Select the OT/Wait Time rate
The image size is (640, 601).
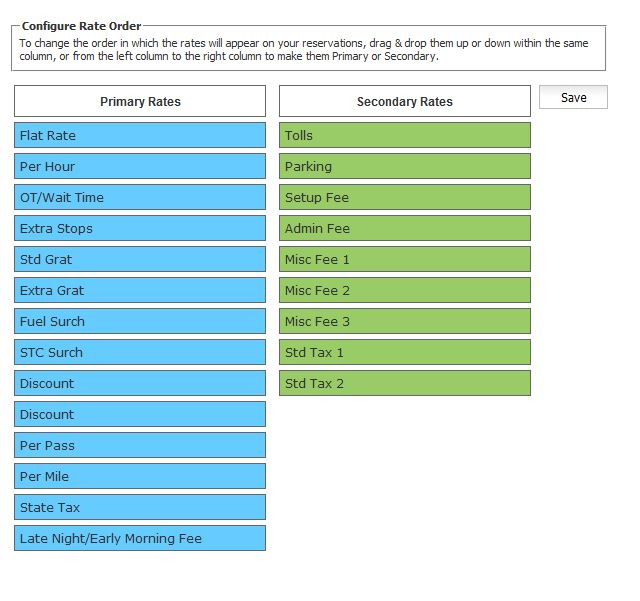click(140, 197)
